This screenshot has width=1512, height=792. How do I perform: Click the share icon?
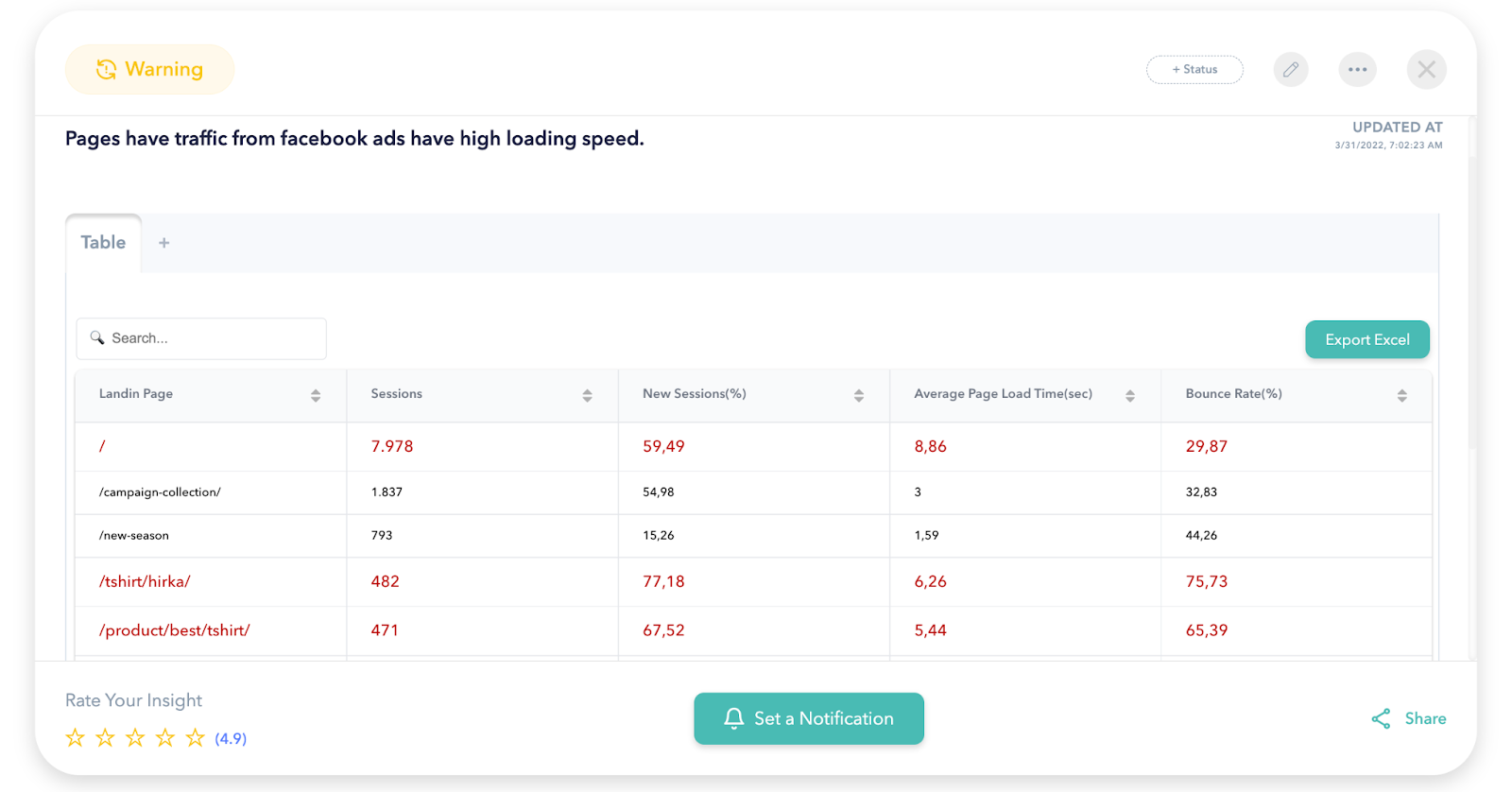pos(1381,719)
